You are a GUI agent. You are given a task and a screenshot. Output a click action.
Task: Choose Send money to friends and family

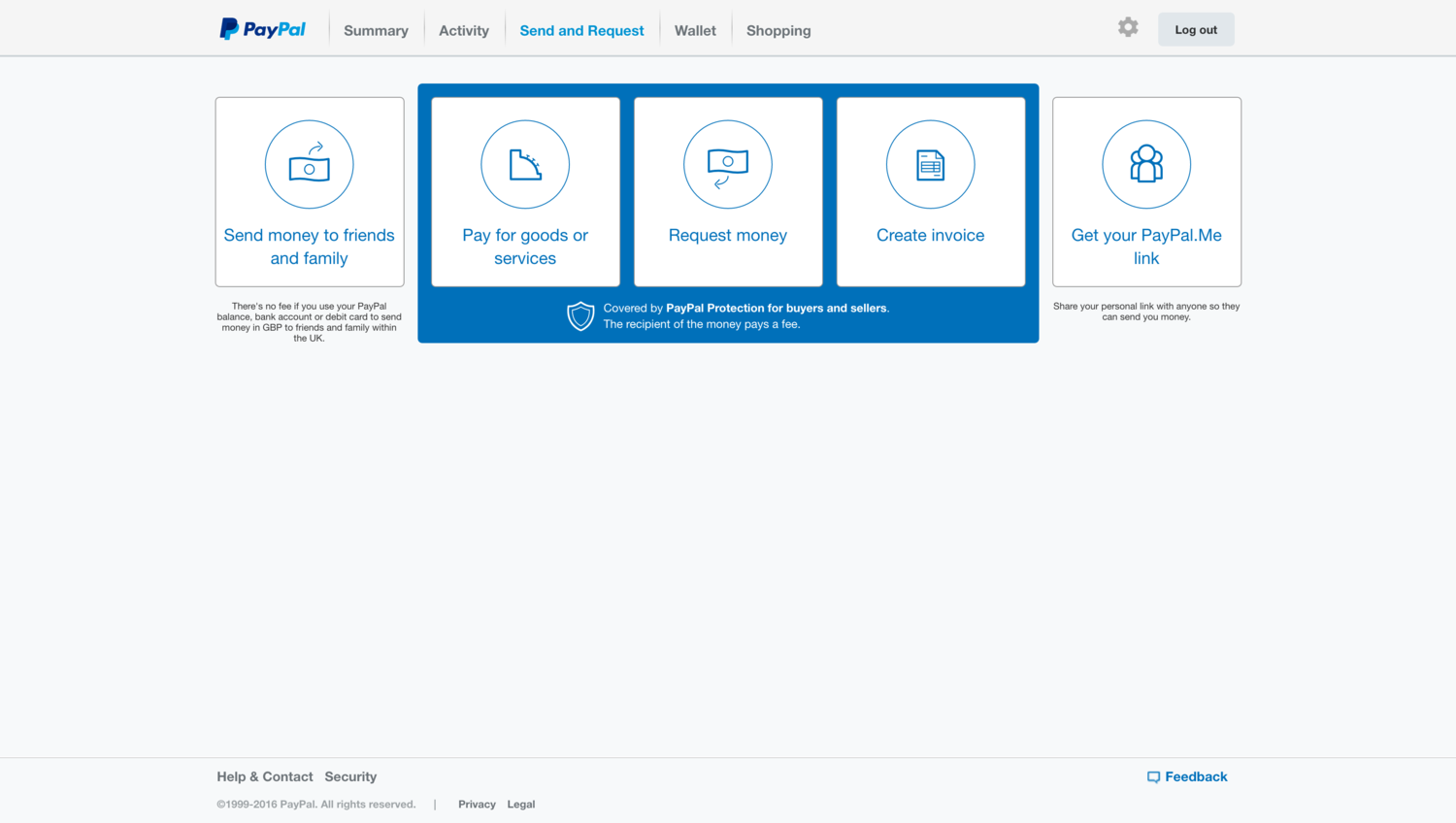pos(310,191)
